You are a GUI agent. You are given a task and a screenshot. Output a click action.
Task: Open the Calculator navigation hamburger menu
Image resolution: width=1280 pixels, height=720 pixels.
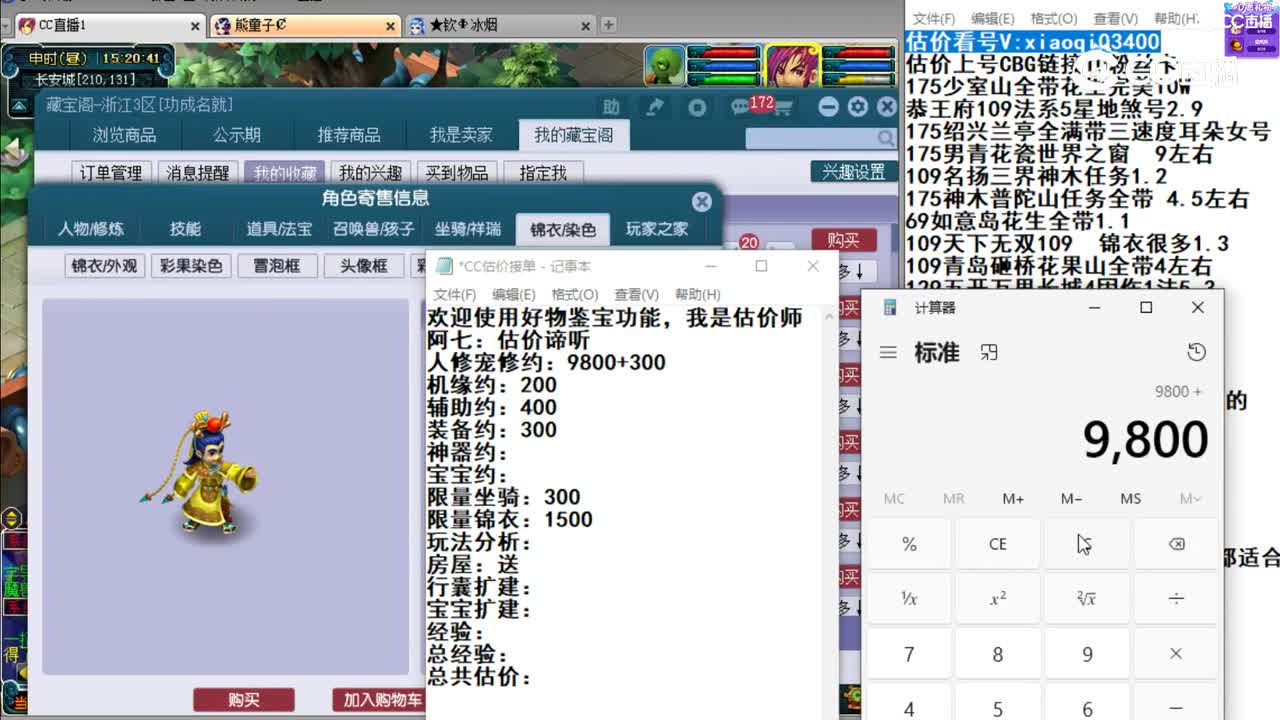tap(888, 353)
